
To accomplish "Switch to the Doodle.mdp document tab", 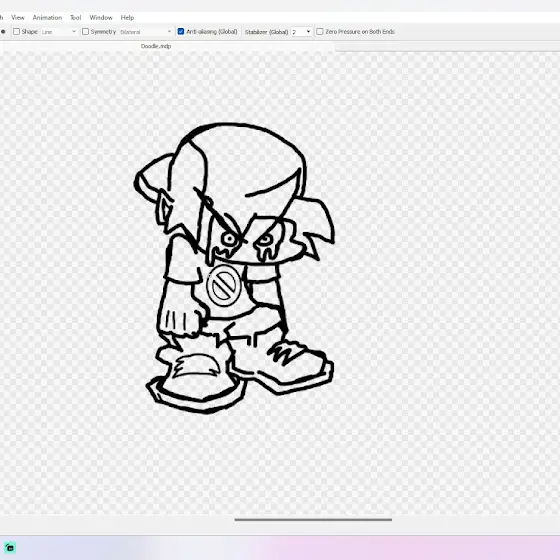I will coord(156,46).
